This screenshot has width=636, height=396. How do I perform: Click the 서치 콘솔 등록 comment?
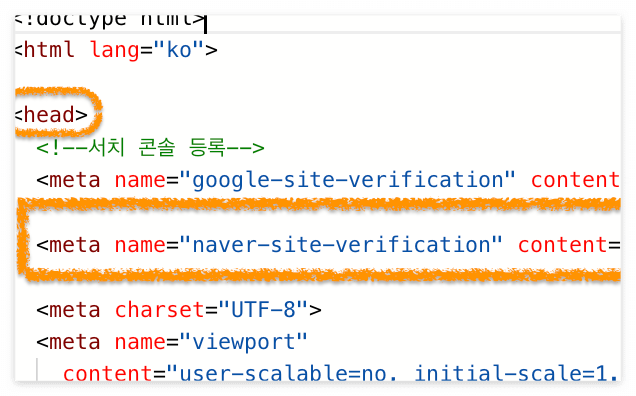[150, 148]
